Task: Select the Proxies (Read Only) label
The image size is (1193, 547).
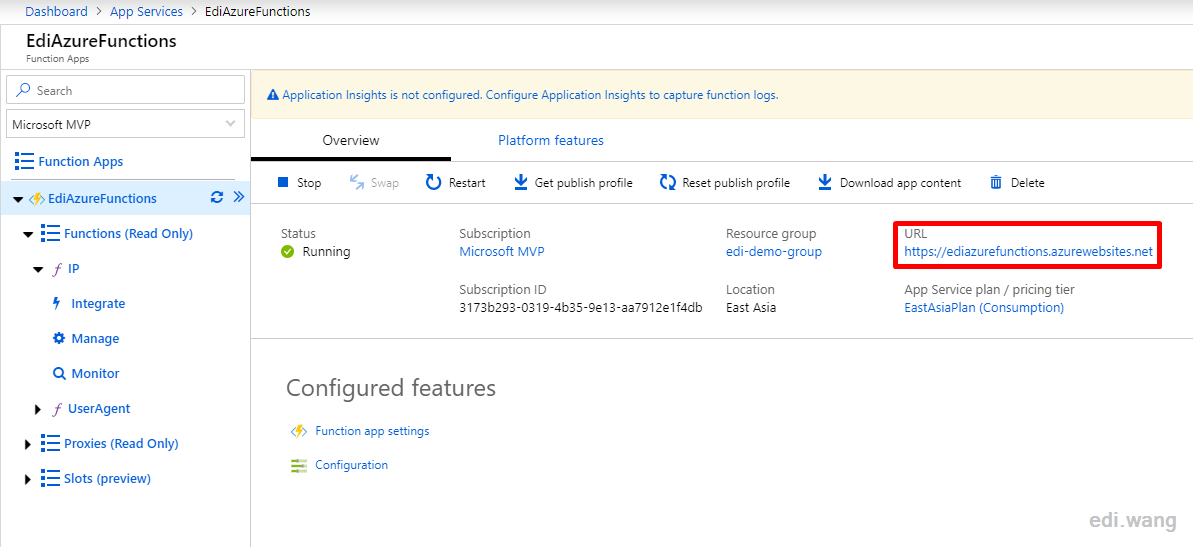Action: (x=121, y=444)
